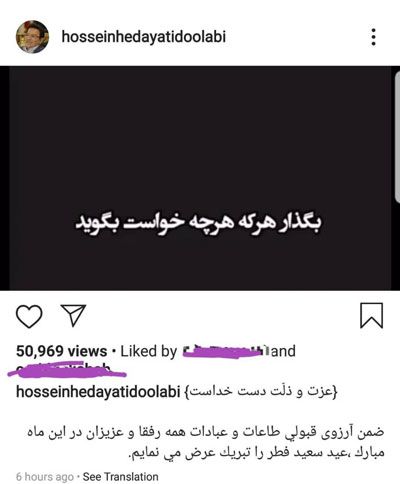Select the braced caption title {عزت و ذلت دست خداست}
Image resolution: width=400 pixels, height=484 pixels.
pyautogui.click(x=262, y=392)
